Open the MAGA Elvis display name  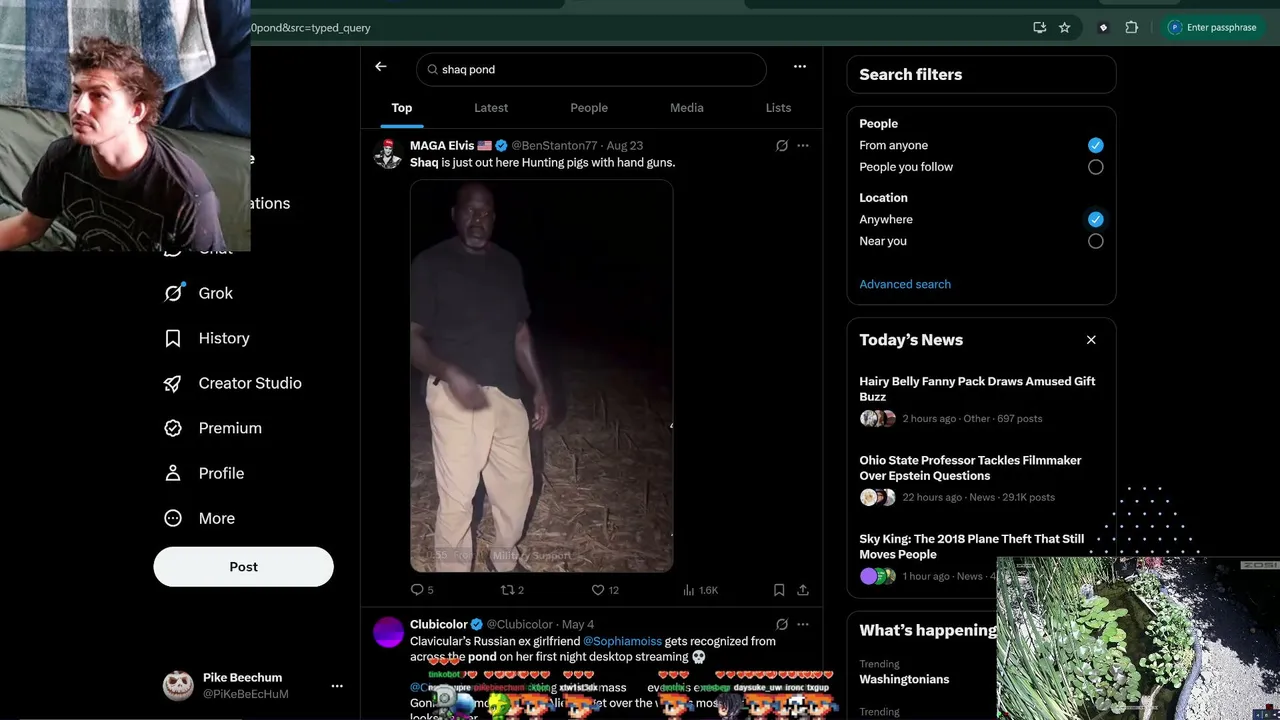tap(442, 146)
